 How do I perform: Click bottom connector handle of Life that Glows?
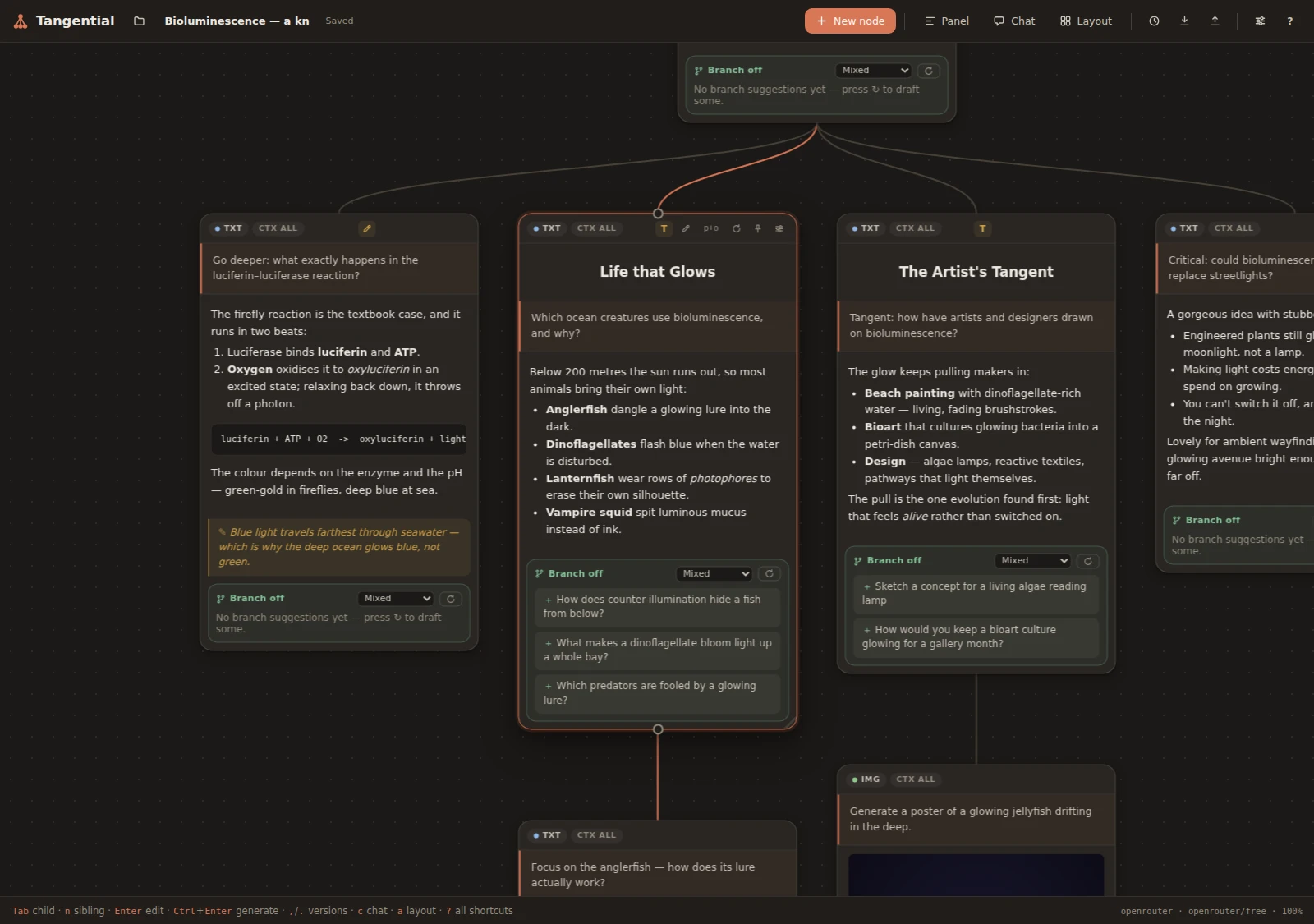pyautogui.click(x=658, y=729)
